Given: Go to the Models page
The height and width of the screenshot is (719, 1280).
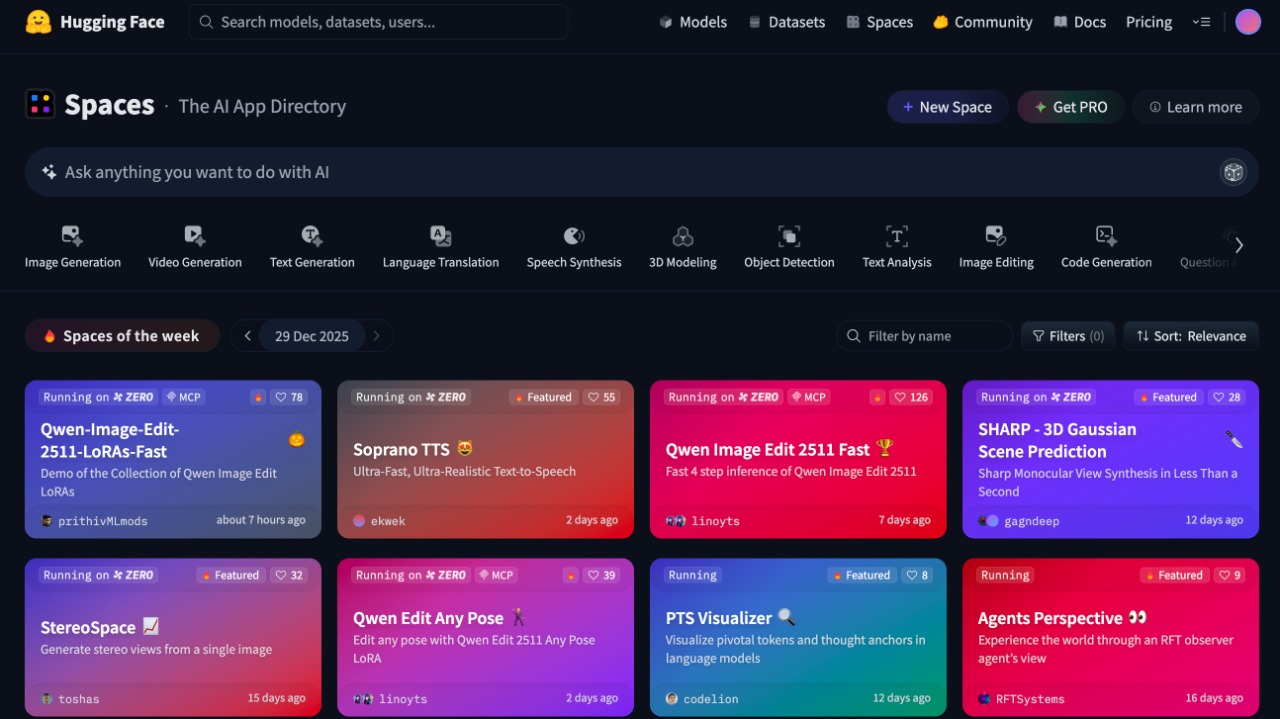Looking at the screenshot, I should (x=693, y=22).
